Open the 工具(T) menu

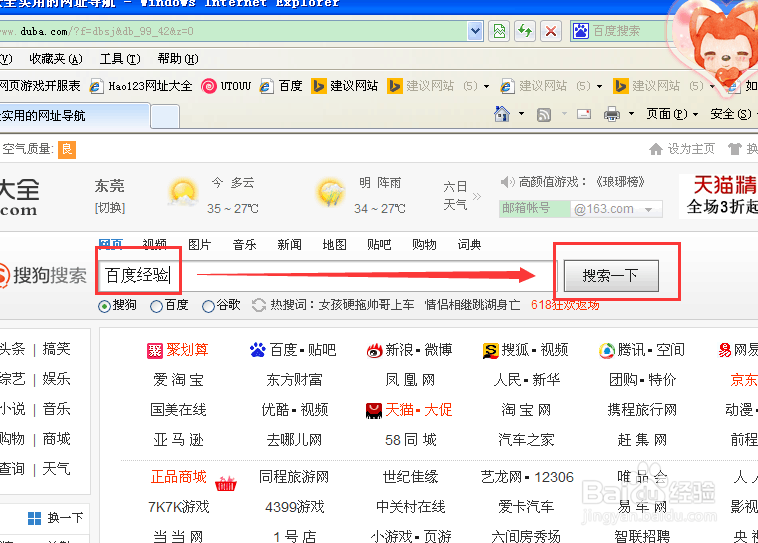coord(120,59)
